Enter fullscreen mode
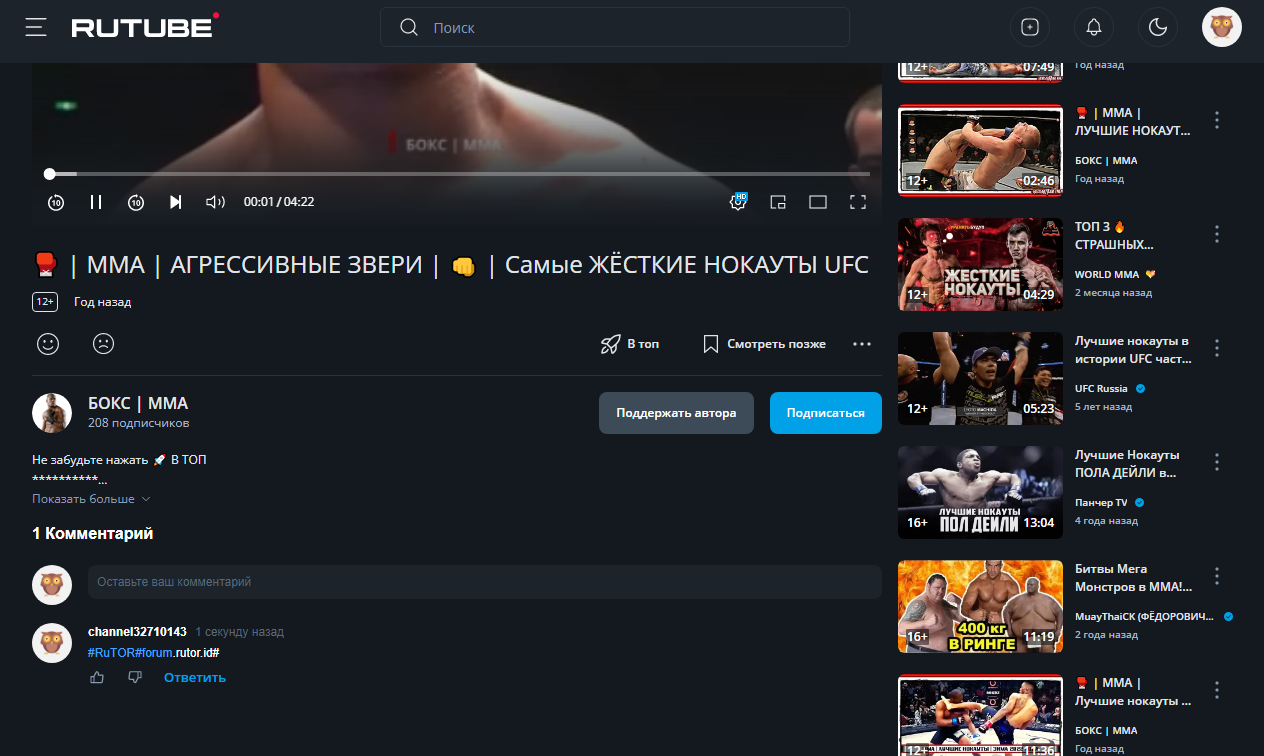 857,202
